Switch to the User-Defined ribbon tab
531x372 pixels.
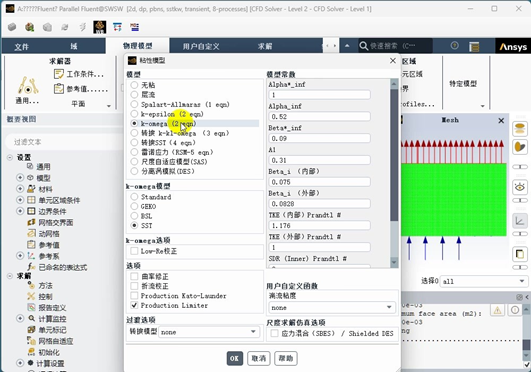click(x=201, y=46)
